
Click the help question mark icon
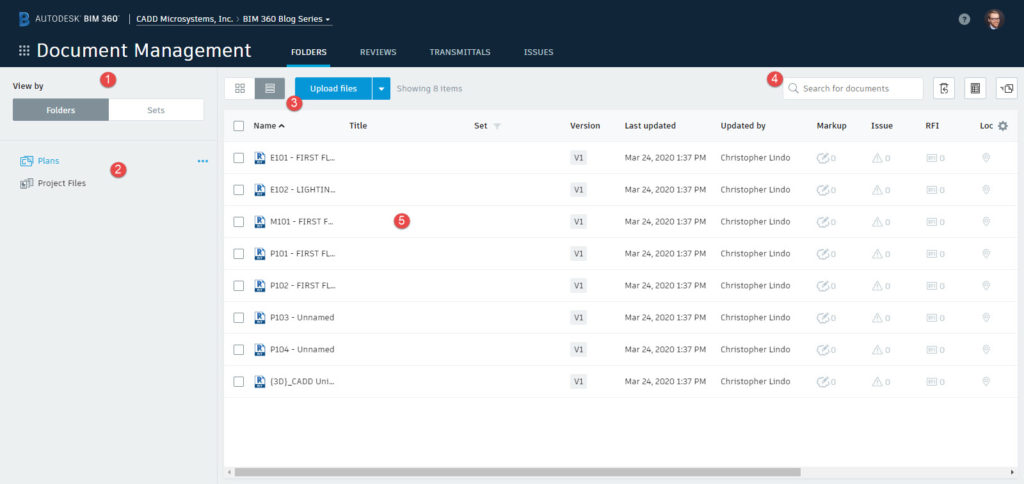coord(964,19)
